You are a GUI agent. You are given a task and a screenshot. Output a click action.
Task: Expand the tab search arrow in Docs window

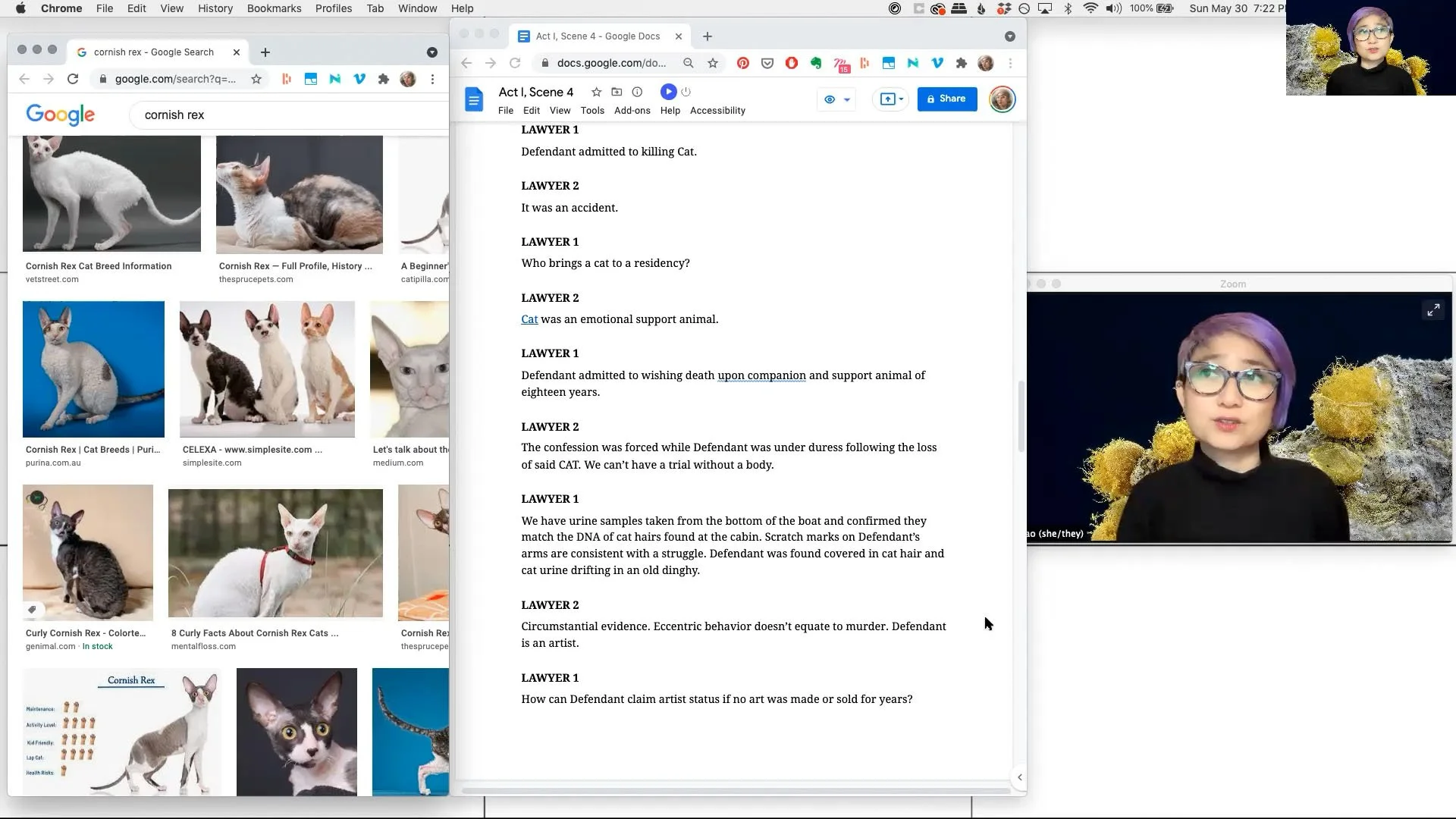point(1009,36)
